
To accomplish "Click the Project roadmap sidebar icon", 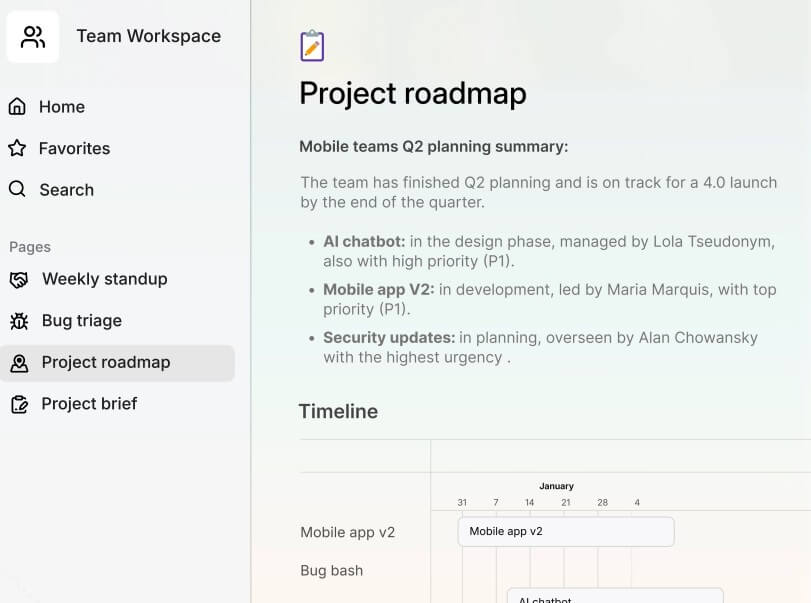I will pyautogui.click(x=19, y=363).
